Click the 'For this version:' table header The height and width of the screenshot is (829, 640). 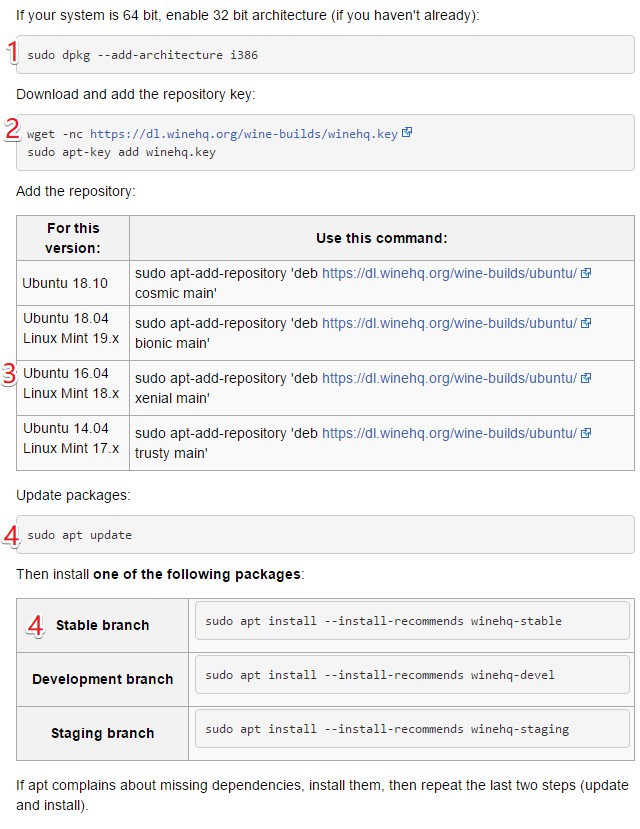click(x=73, y=238)
